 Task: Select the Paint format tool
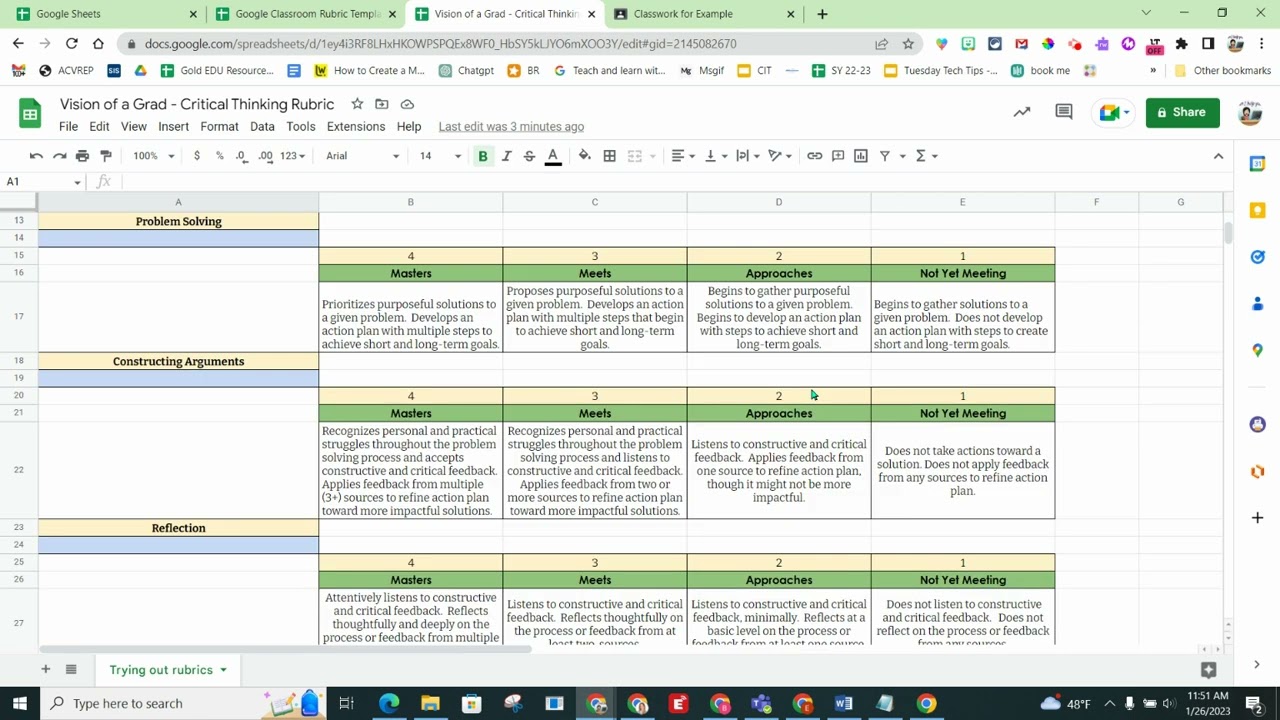coord(106,156)
